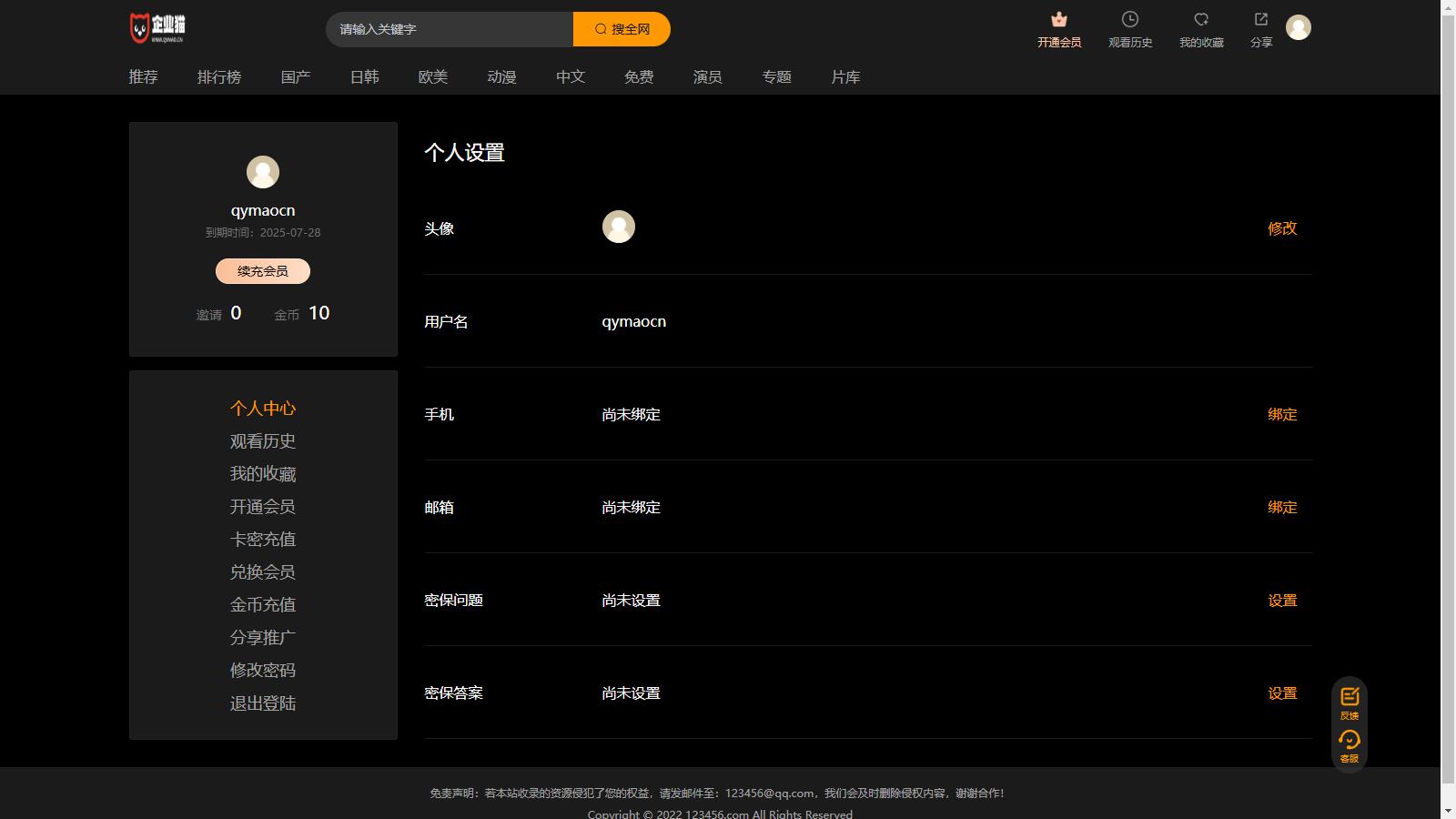Click the profile avatar thumbnail in settings
The image size is (1456, 819).
tap(618, 227)
